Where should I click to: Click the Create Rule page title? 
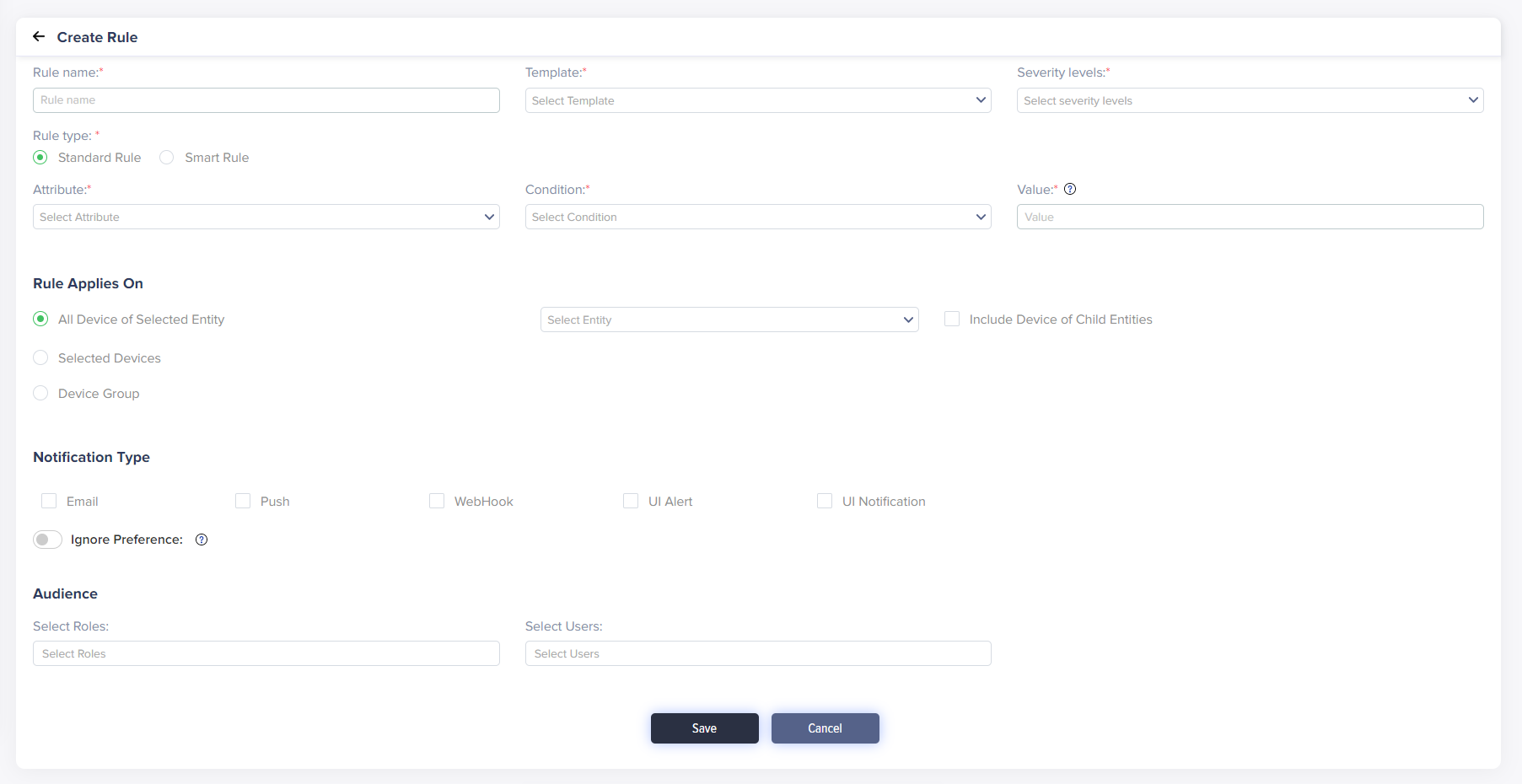97,37
